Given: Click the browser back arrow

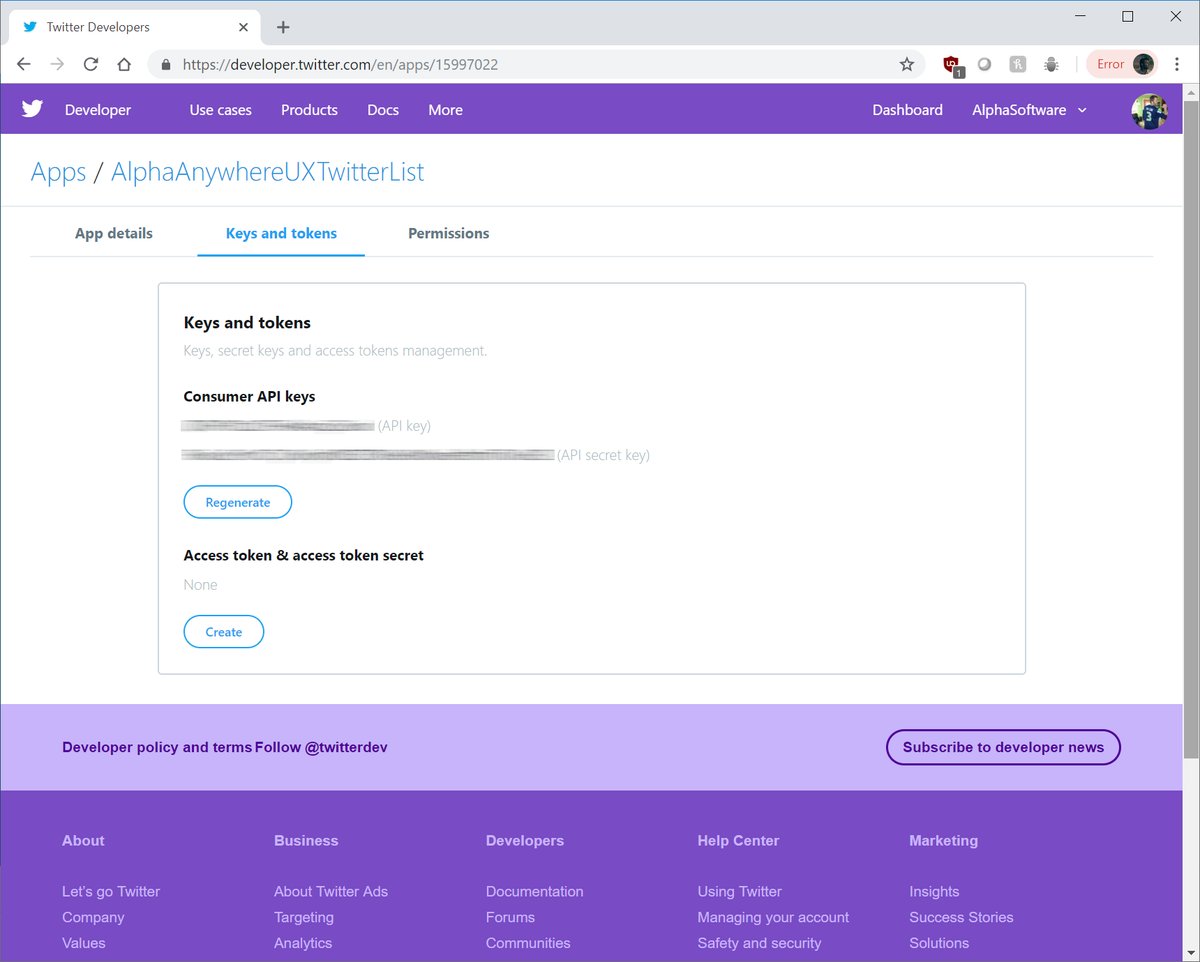Looking at the screenshot, I should (x=23, y=64).
